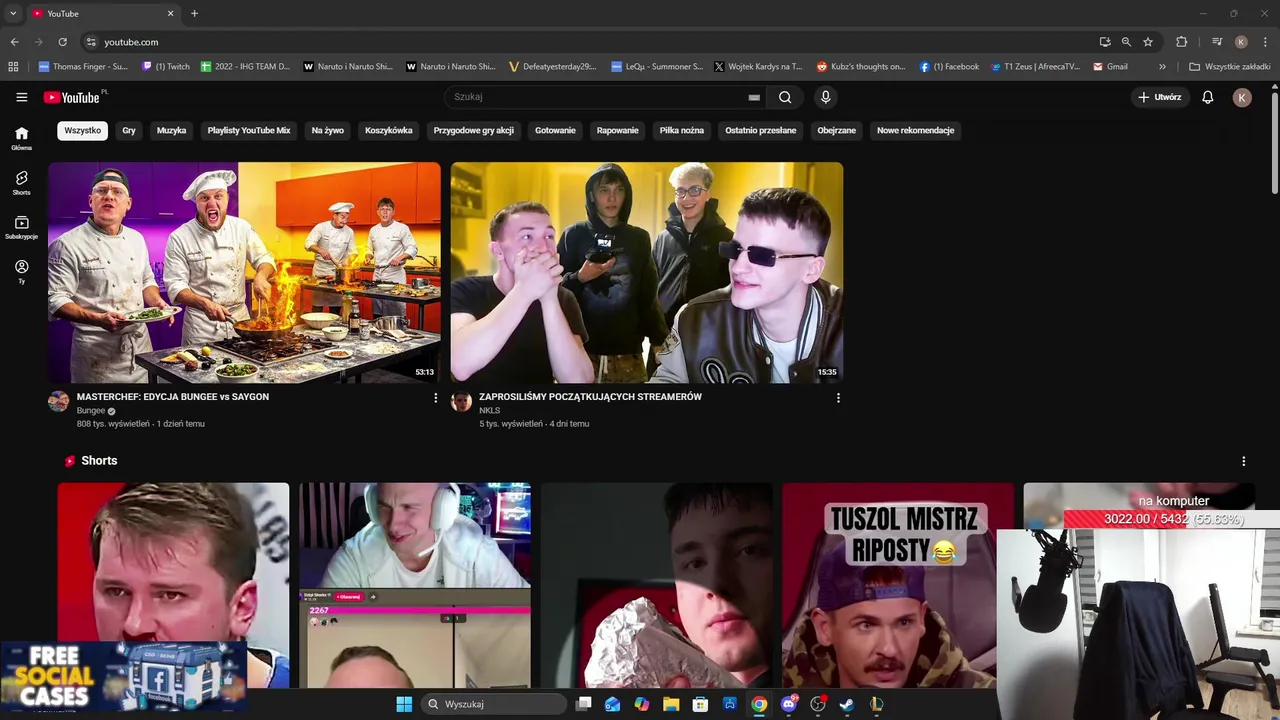Image resolution: width=1280 pixels, height=720 pixels.
Task: Open the 'Ty' profile sidebar item
Action: (21, 271)
